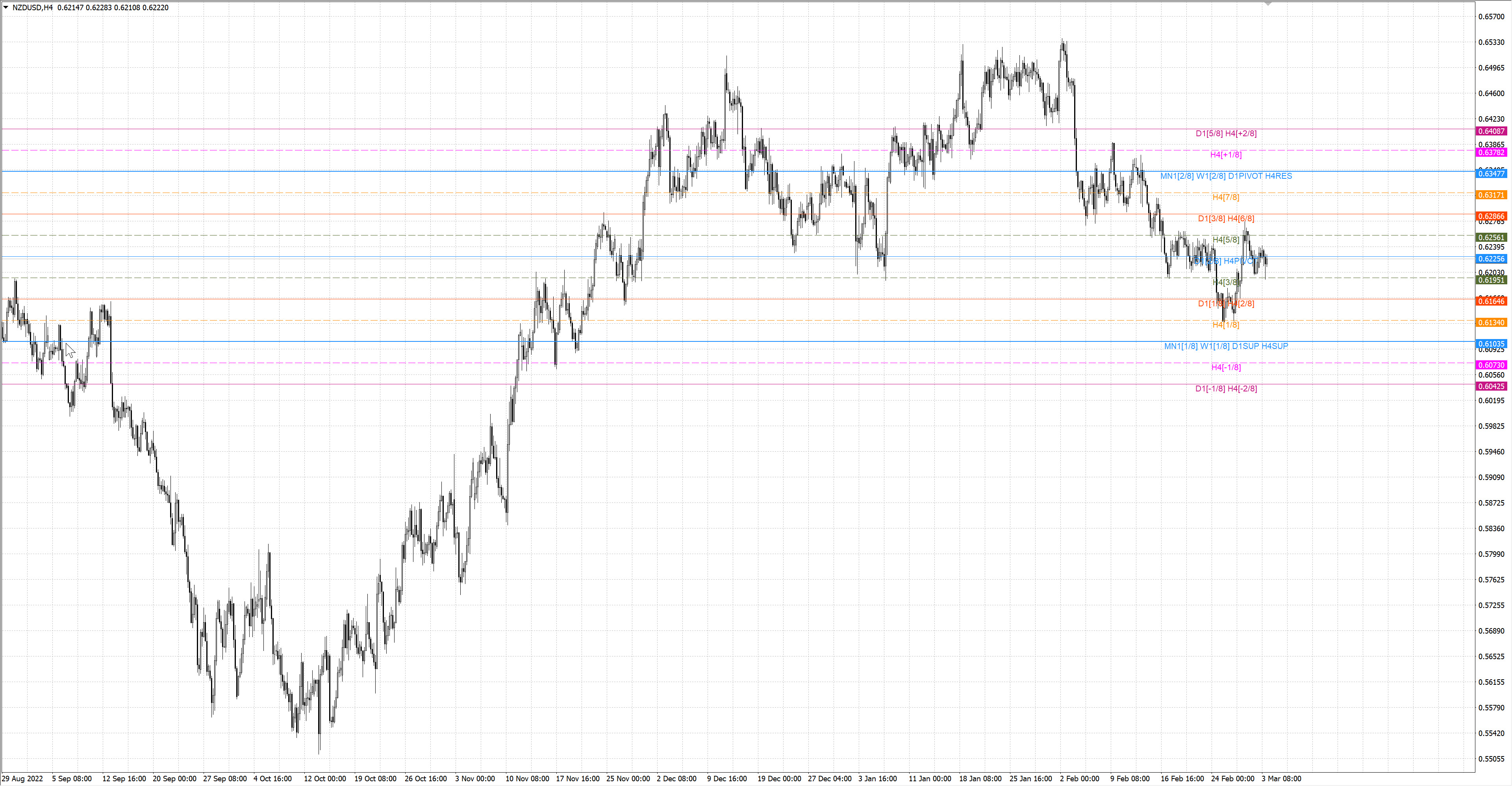The image size is (1512, 786).
Task: Click the blue 0.61035 price tag
Action: point(1491,344)
